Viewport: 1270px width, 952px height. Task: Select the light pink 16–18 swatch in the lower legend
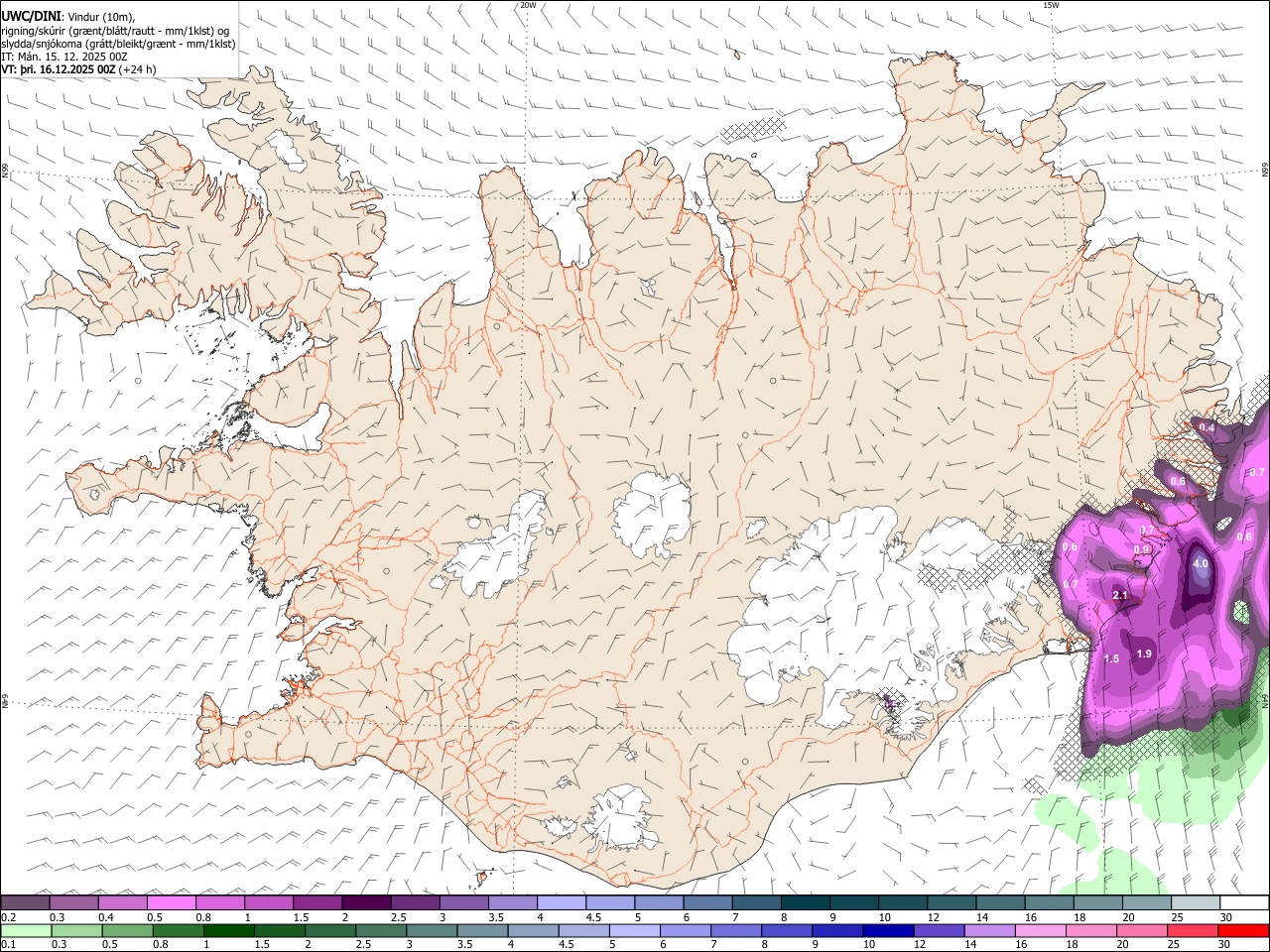click(1039, 930)
